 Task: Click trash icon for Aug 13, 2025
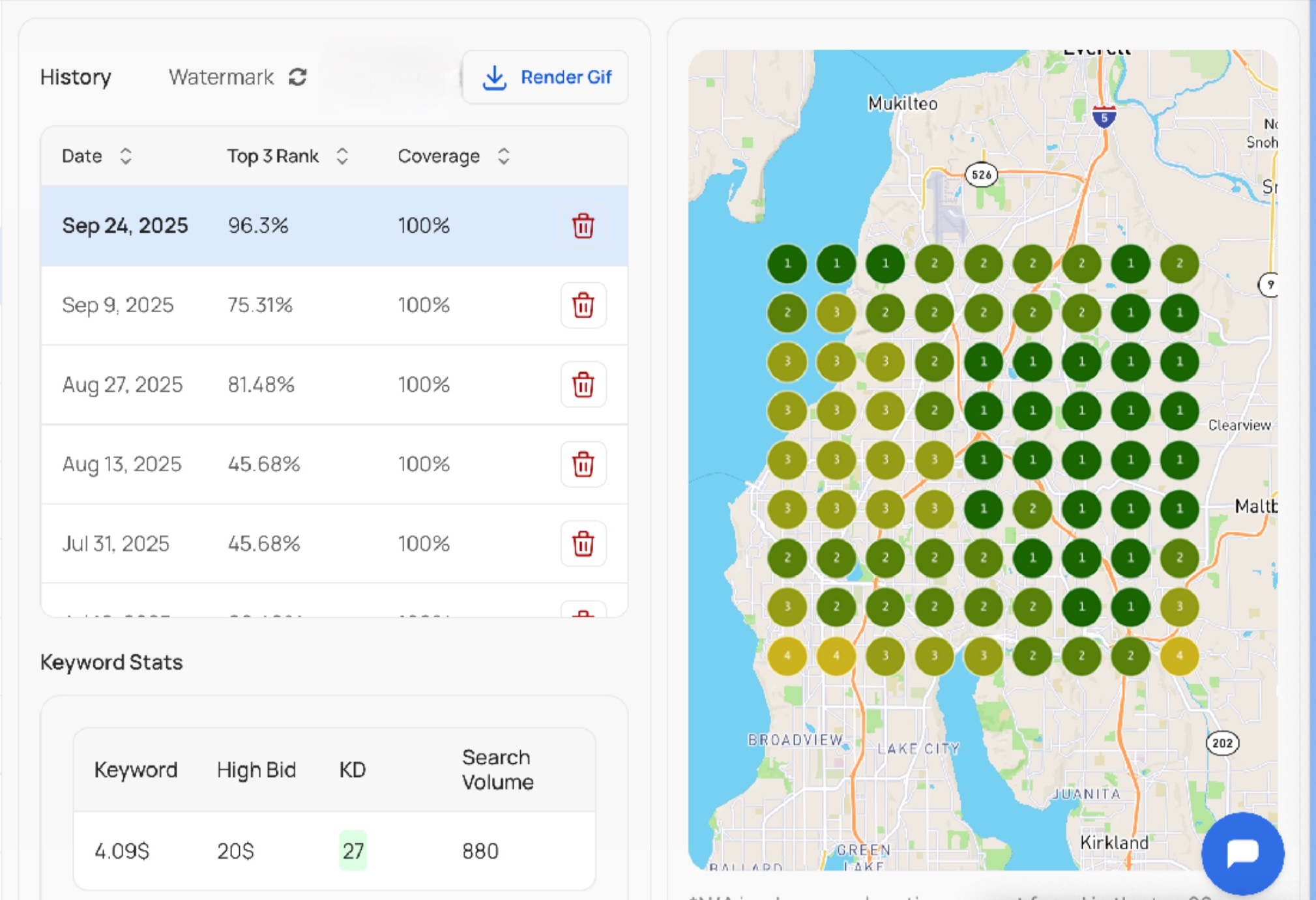click(583, 464)
